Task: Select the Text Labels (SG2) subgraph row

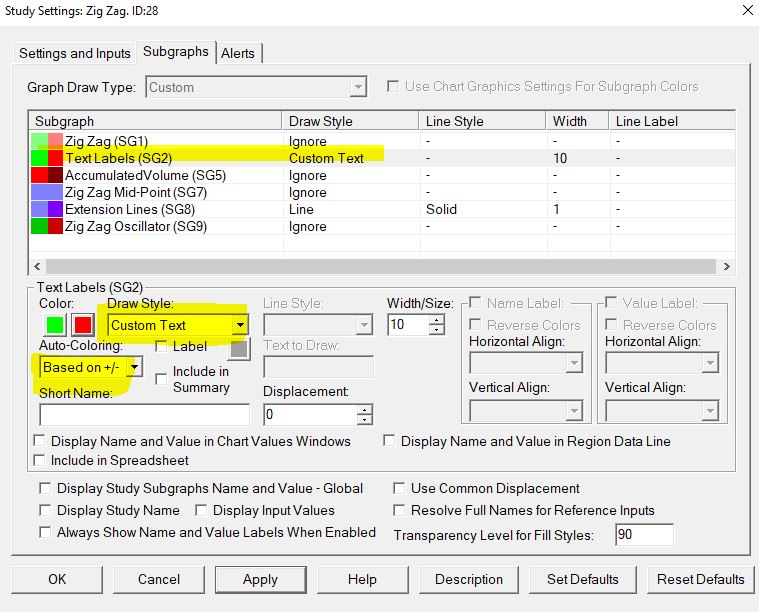Action: [382, 158]
